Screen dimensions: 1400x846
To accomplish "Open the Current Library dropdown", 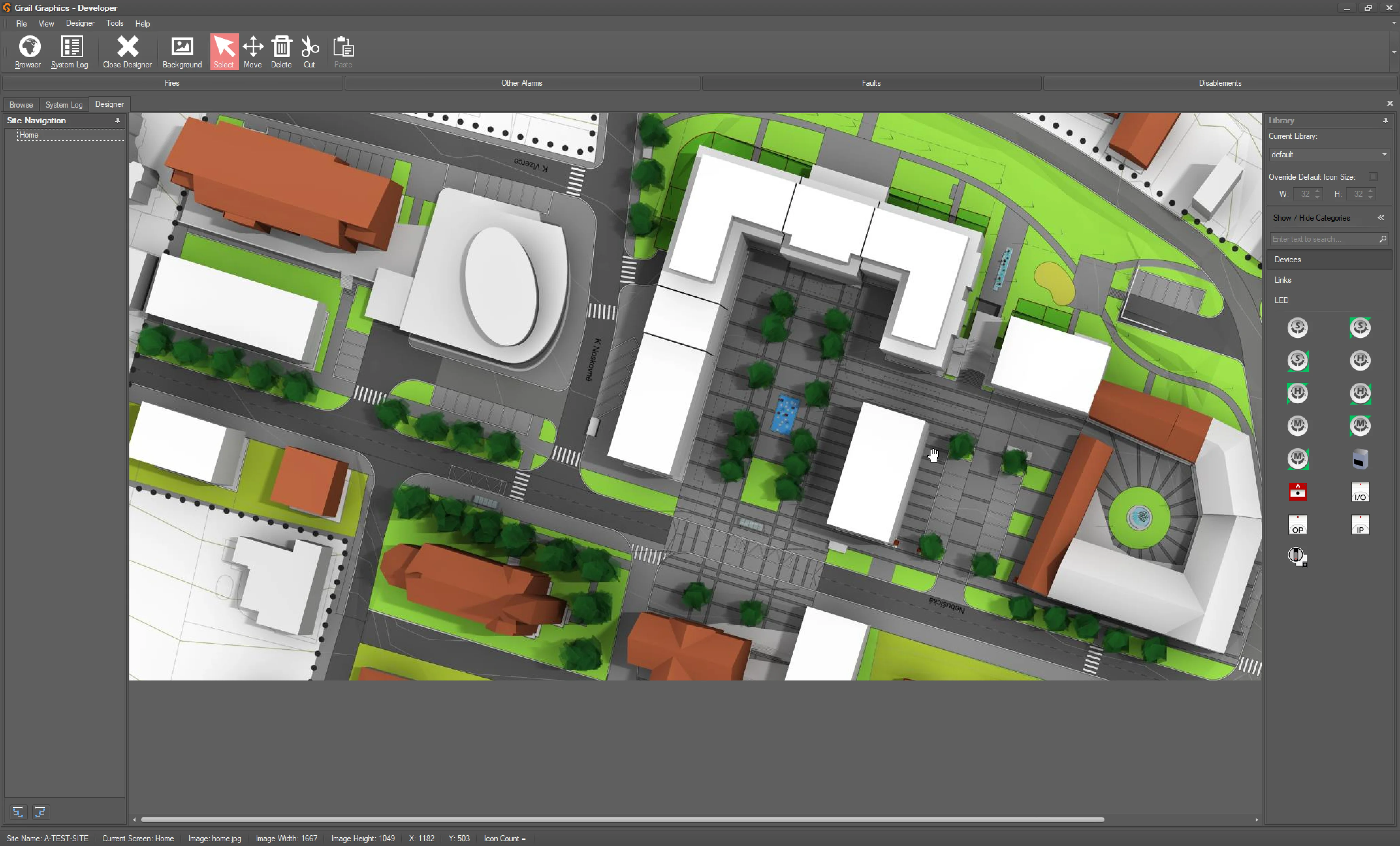I will pyautogui.click(x=1384, y=155).
